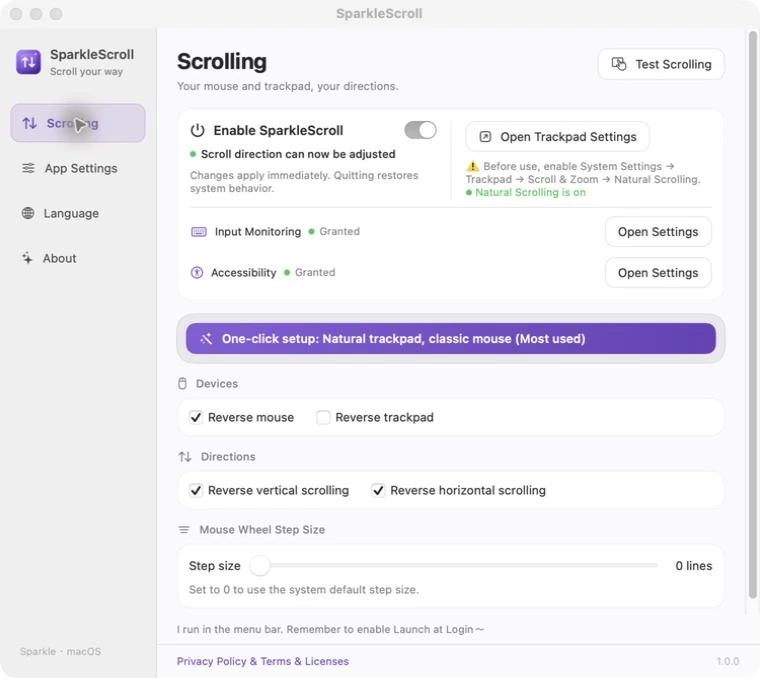
Task: Run One-click setup: Natural trackpad, classic mouse
Action: 451,338
